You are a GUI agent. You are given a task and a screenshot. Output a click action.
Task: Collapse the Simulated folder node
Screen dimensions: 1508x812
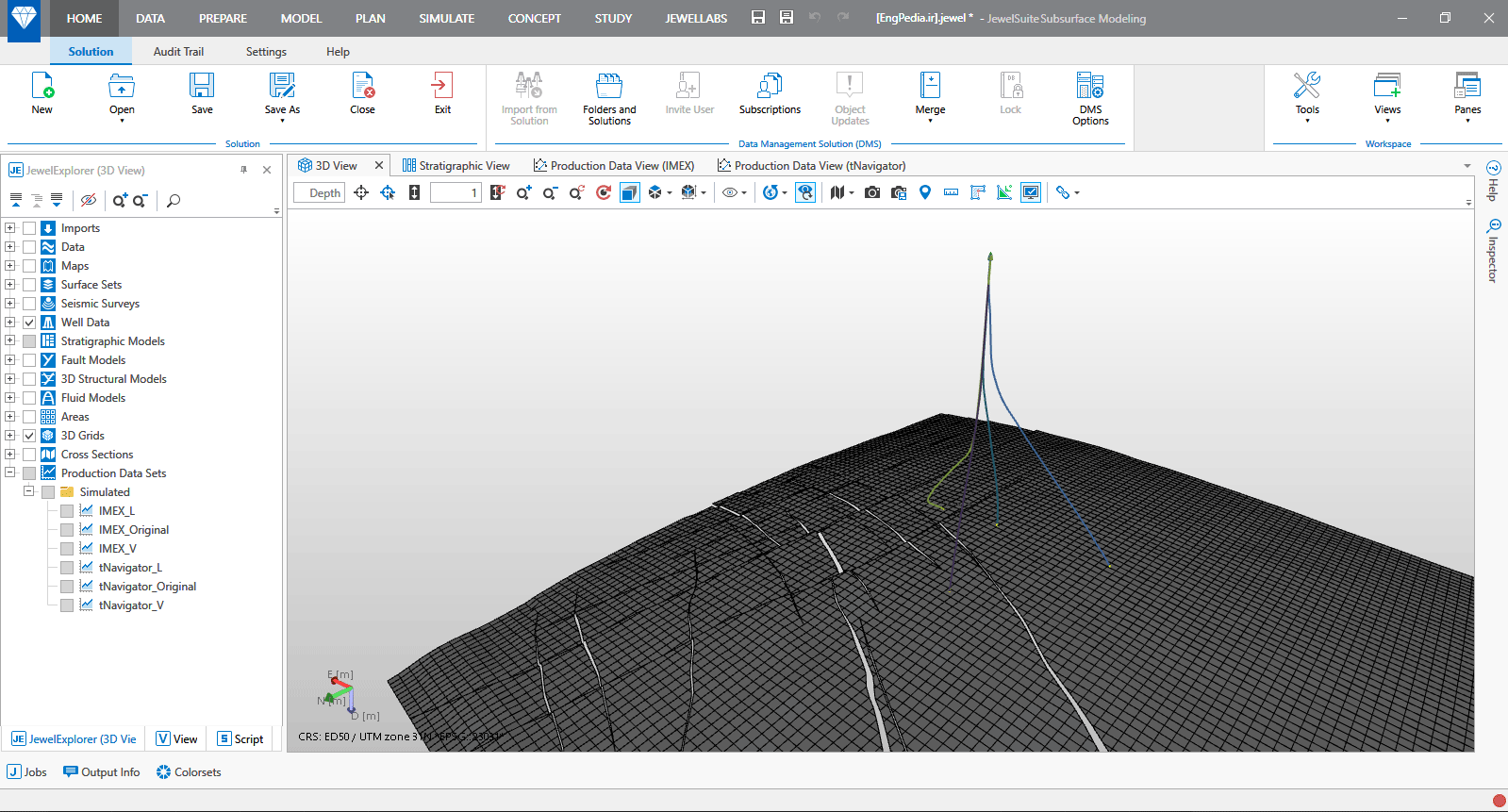pyautogui.click(x=28, y=492)
